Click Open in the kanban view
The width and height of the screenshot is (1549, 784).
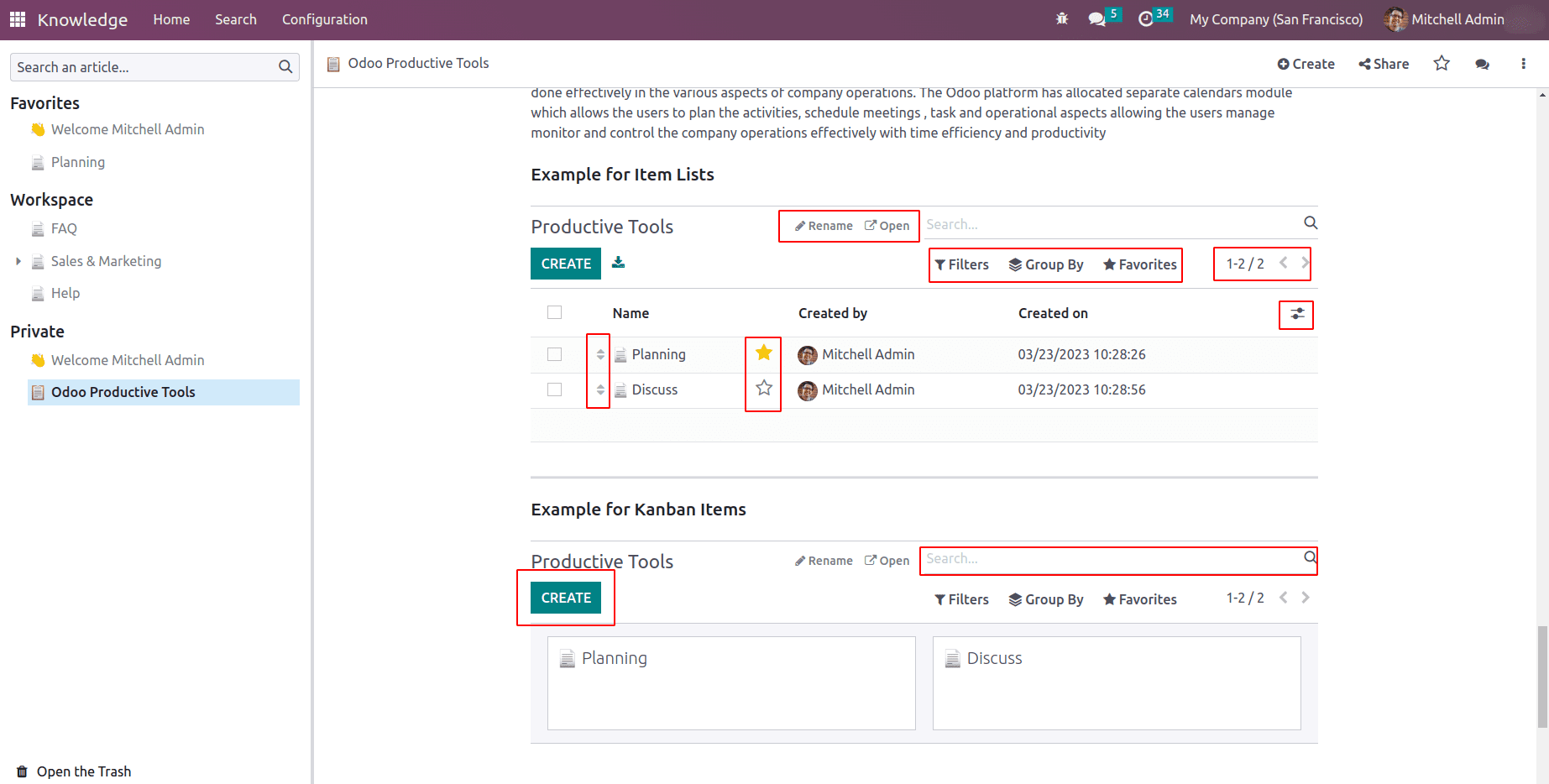click(887, 561)
